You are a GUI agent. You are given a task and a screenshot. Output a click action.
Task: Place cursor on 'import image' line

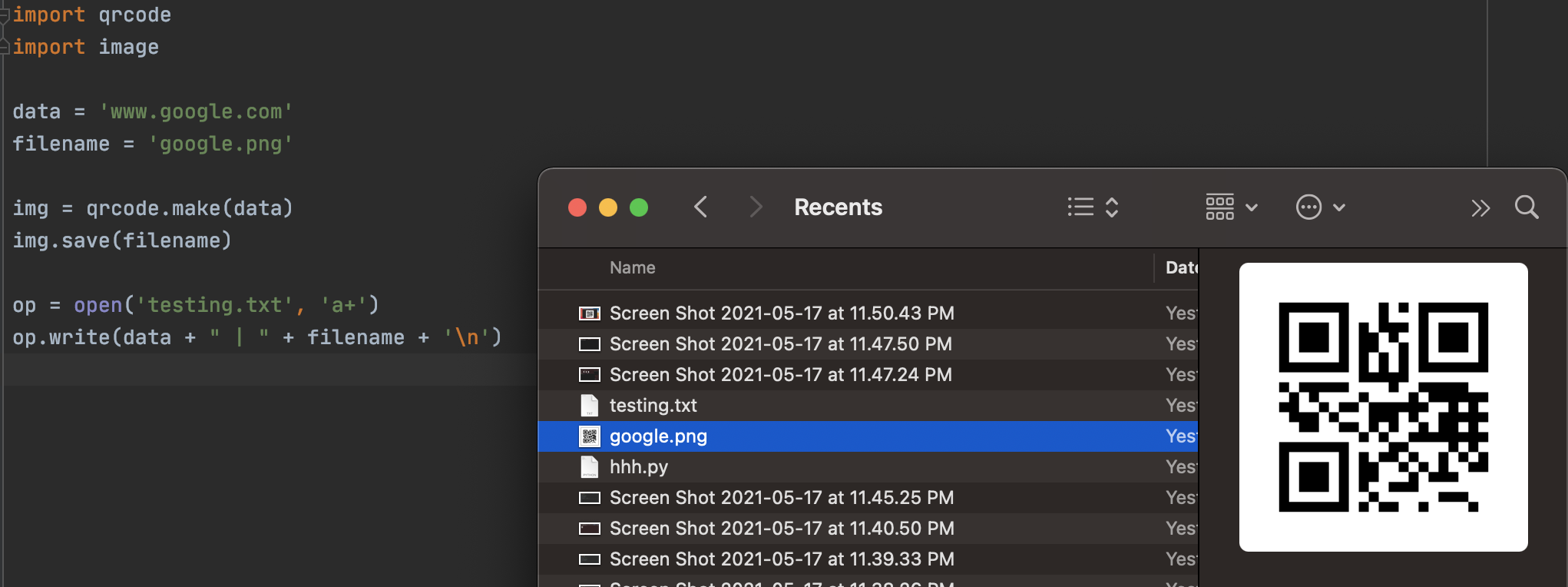coord(85,47)
